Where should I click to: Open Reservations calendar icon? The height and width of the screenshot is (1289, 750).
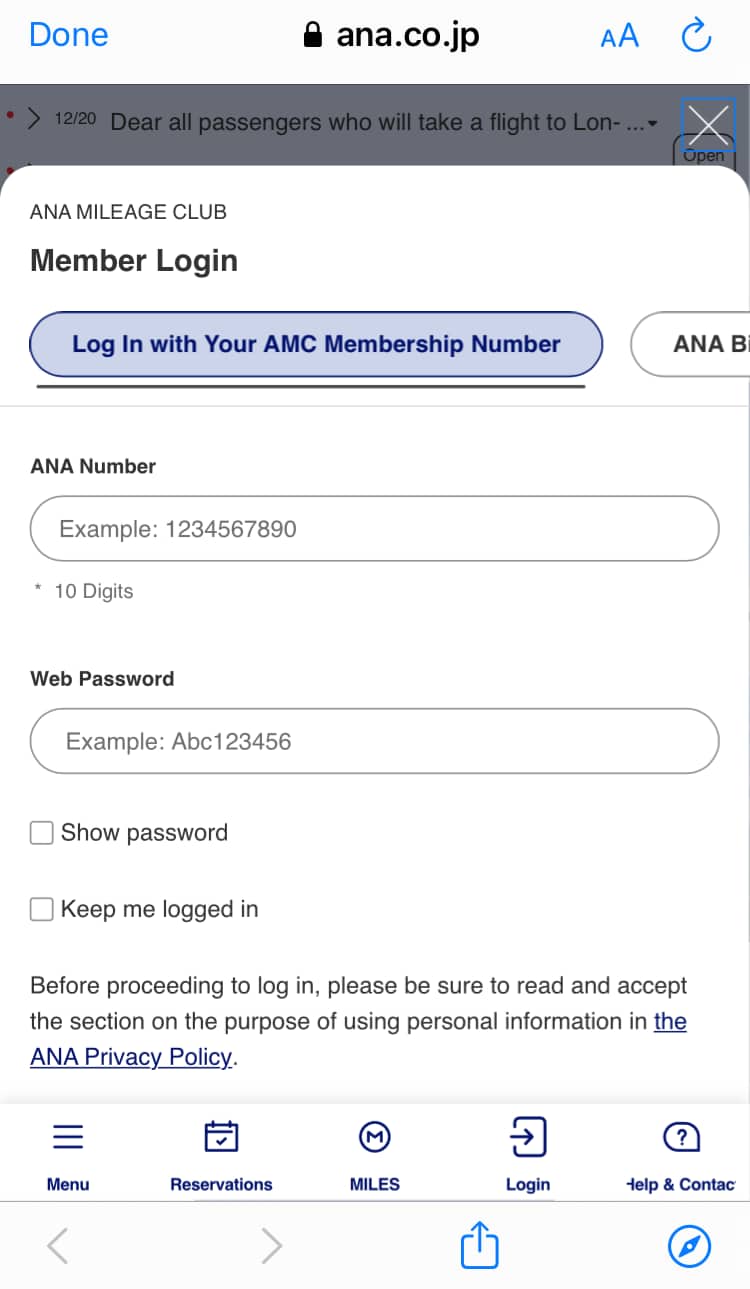221,1138
